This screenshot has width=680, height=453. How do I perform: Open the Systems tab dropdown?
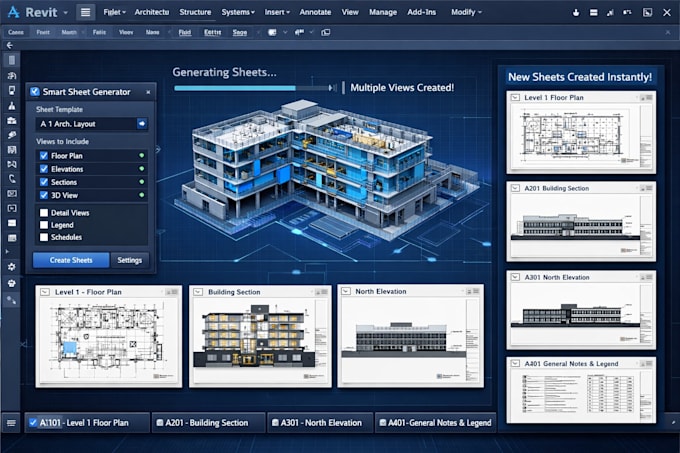238,12
